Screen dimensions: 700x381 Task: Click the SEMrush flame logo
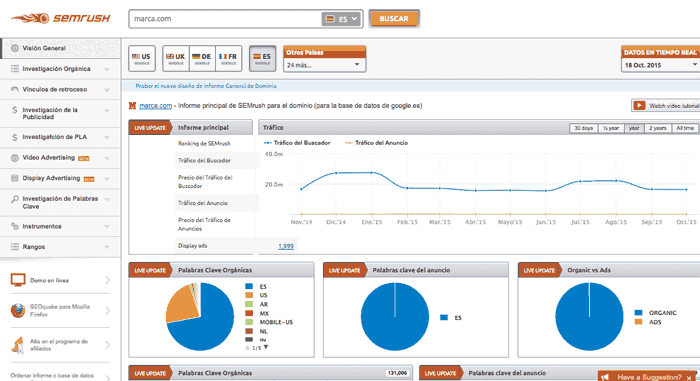click(30, 18)
